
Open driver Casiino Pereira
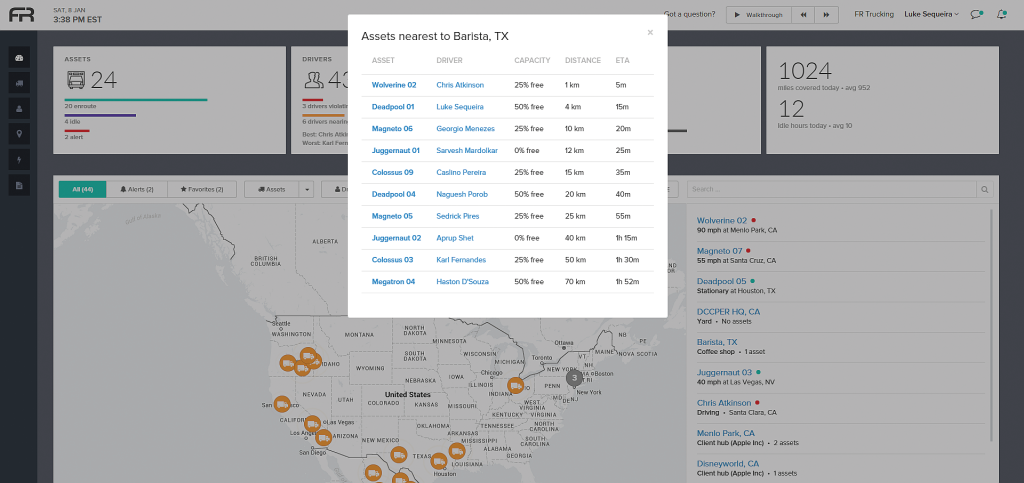tap(461, 172)
